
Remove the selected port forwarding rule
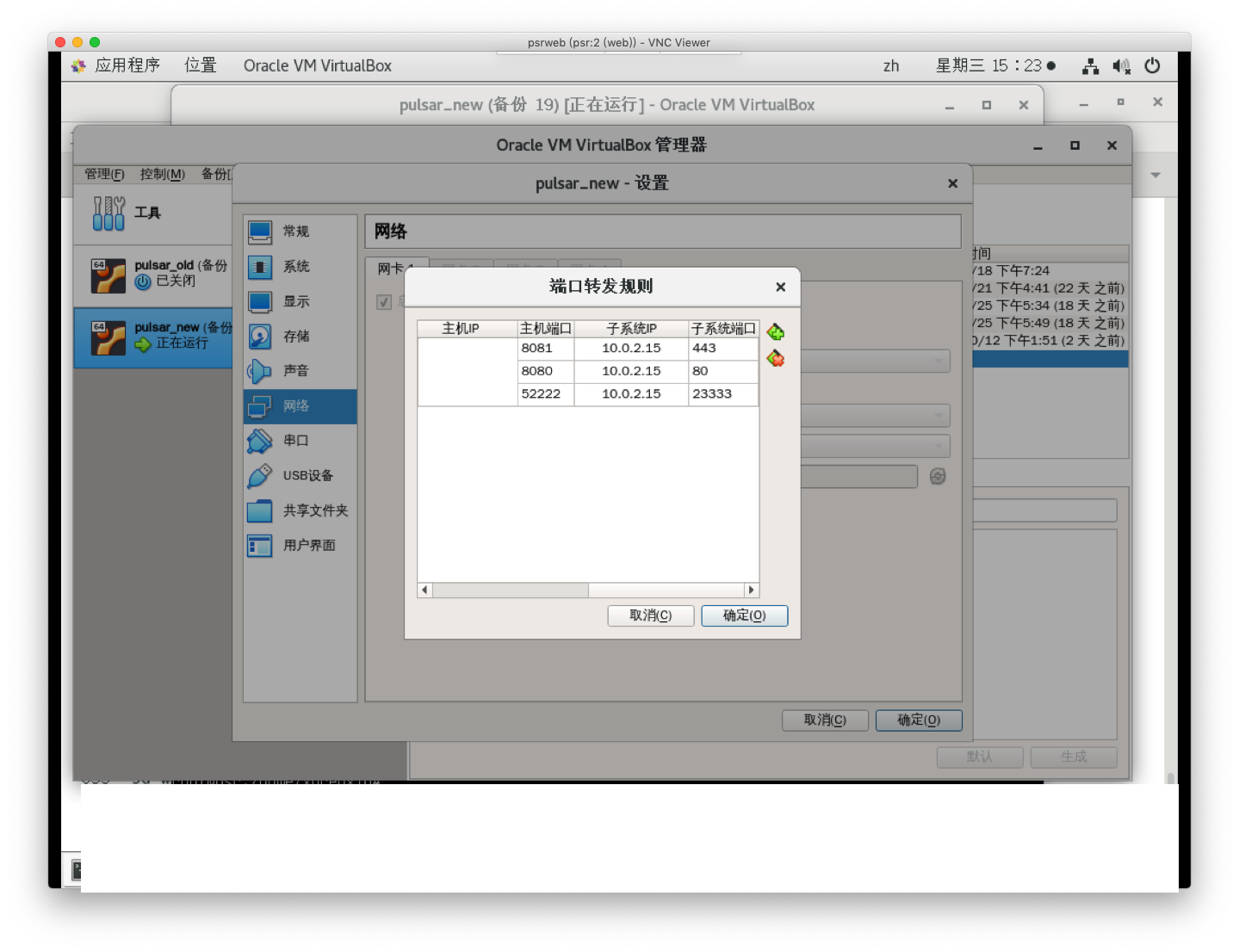pos(775,358)
